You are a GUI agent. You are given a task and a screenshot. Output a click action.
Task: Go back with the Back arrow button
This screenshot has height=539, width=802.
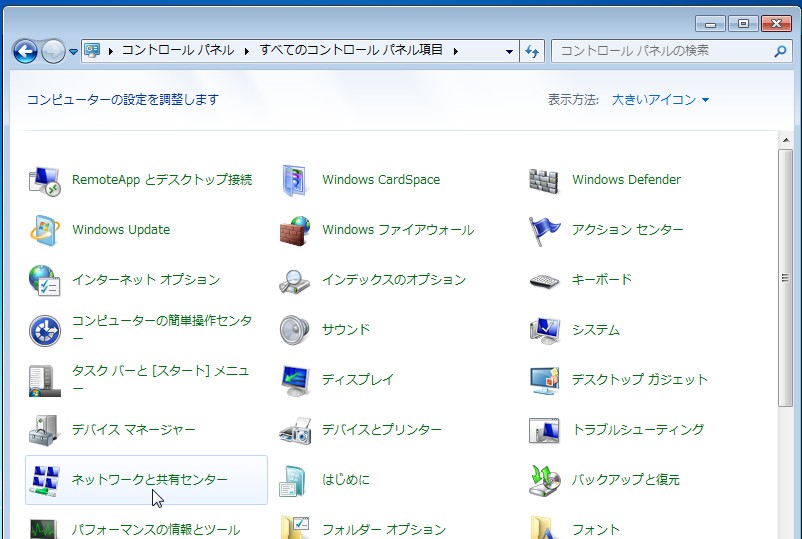(26, 51)
